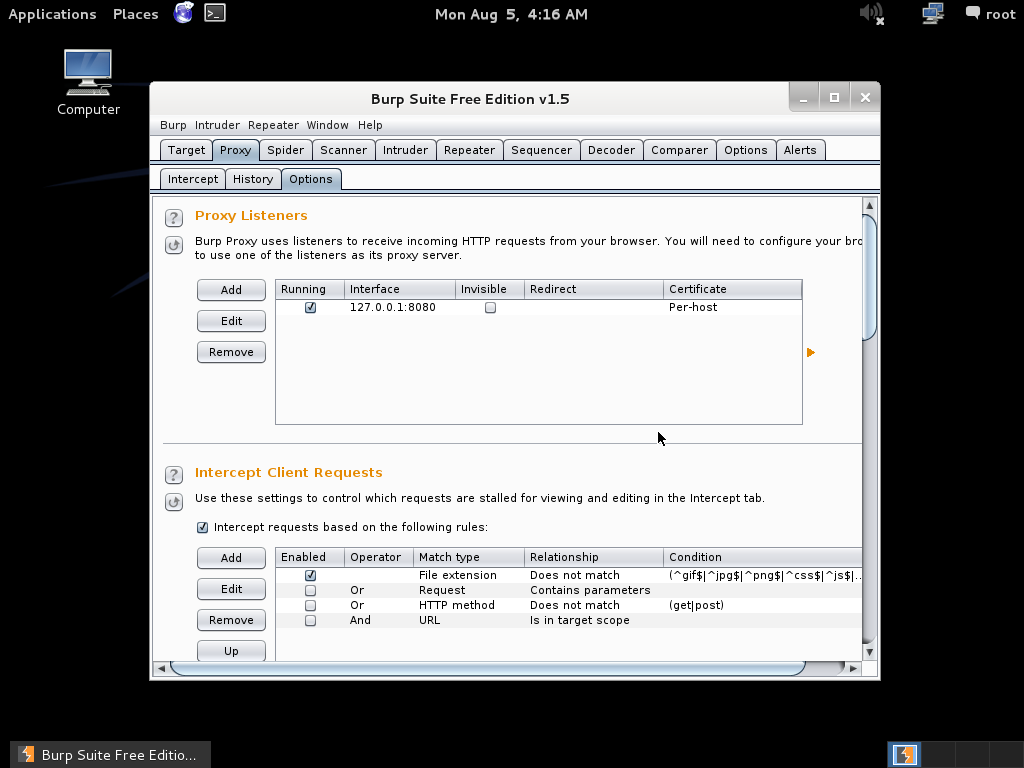The image size is (1024, 768).
Task: Open help for Proxy Listeners section
Action: tap(174, 217)
